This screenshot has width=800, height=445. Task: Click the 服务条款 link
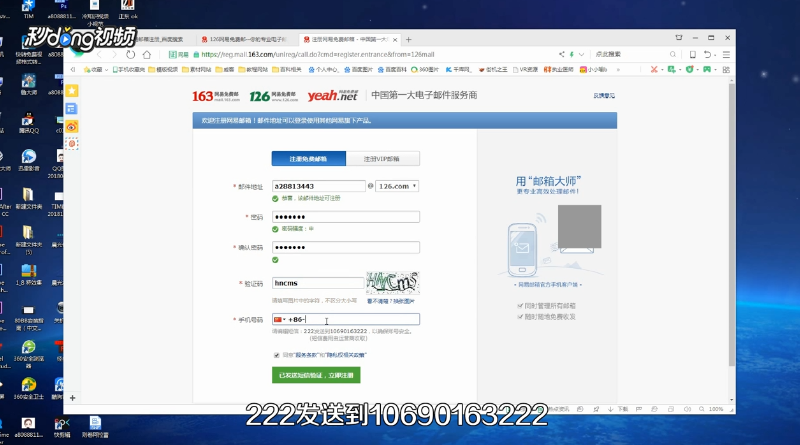point(306,355)
